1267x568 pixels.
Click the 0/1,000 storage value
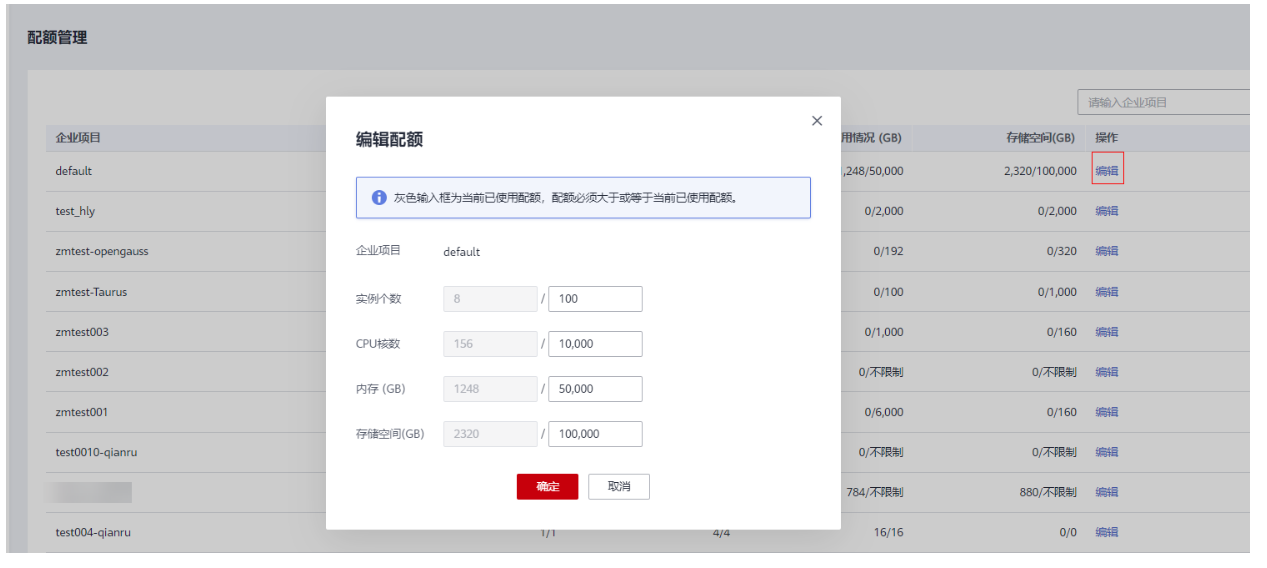click(x=1057, y=292)
